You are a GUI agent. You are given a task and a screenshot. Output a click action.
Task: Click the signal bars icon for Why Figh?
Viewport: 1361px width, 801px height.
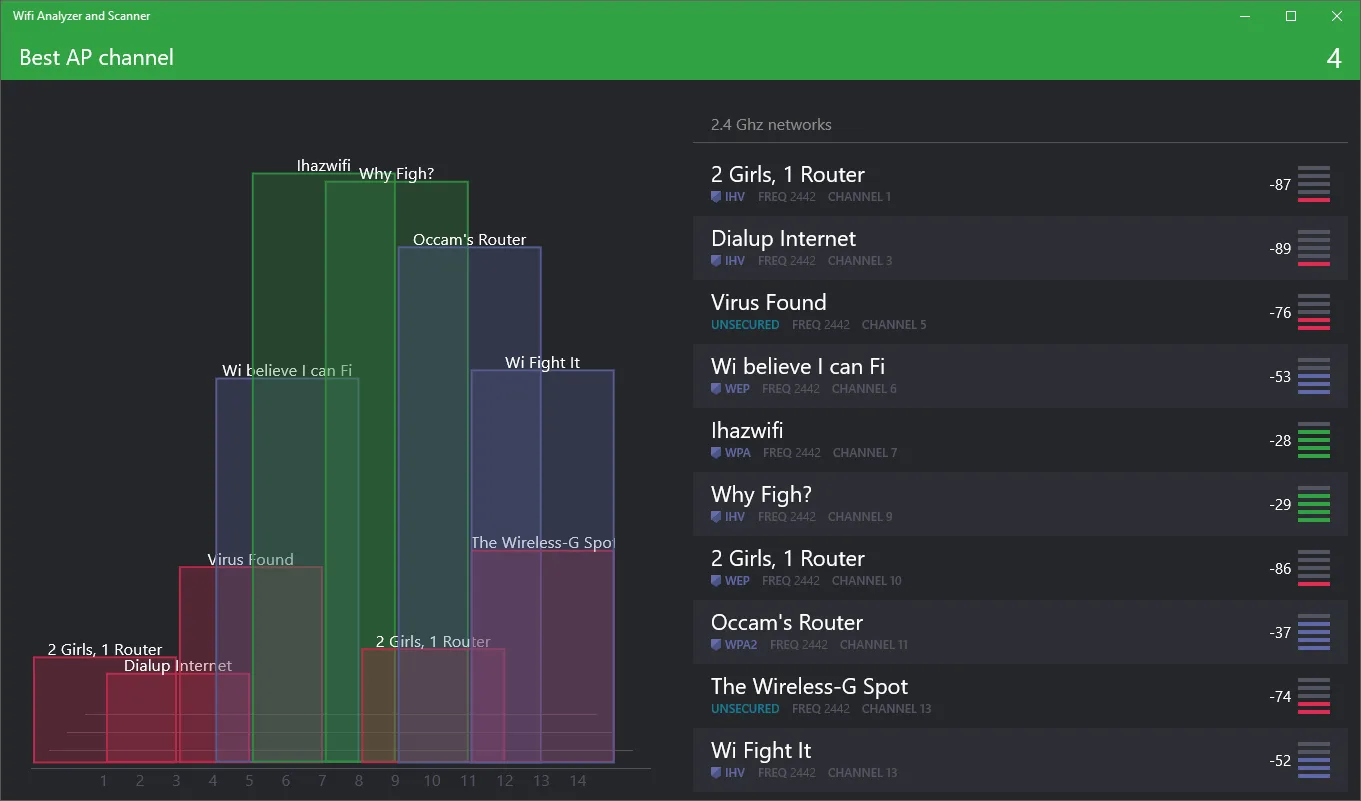point(1314,504)
